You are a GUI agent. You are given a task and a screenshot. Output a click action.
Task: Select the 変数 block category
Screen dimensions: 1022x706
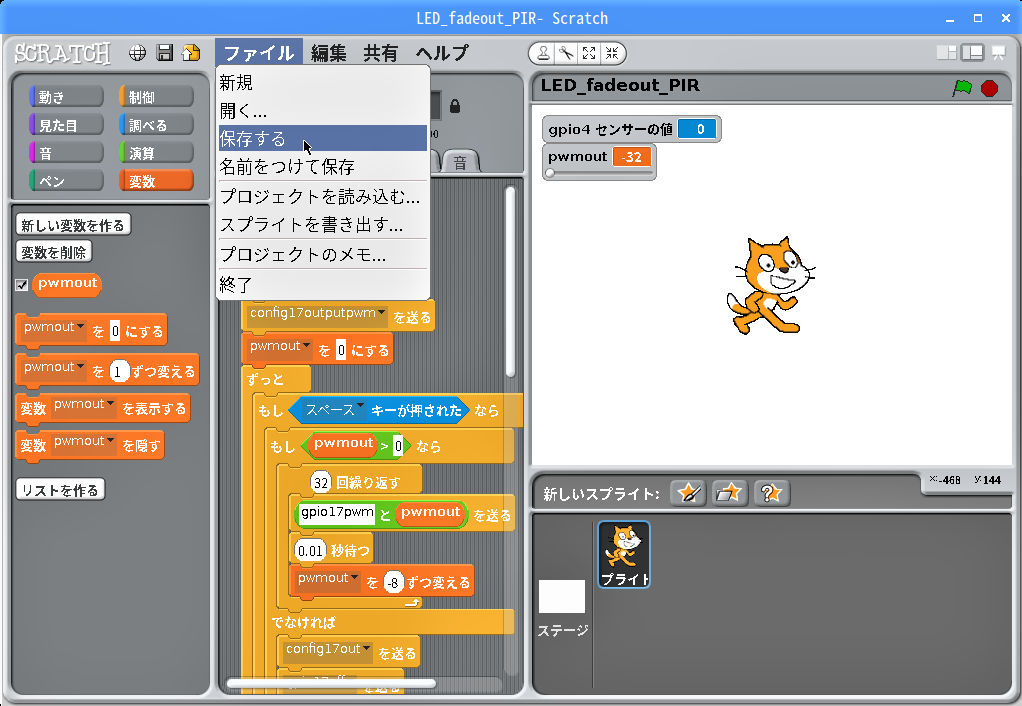[156, 181]
